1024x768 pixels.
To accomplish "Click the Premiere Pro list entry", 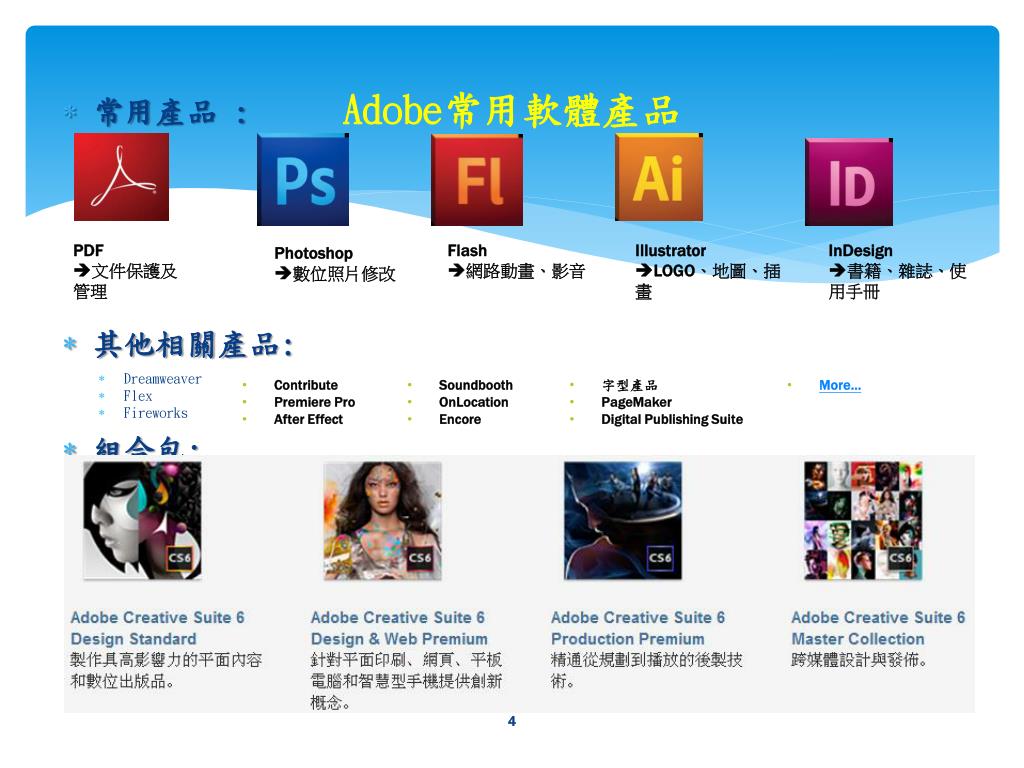I will [x=315, y=402].
